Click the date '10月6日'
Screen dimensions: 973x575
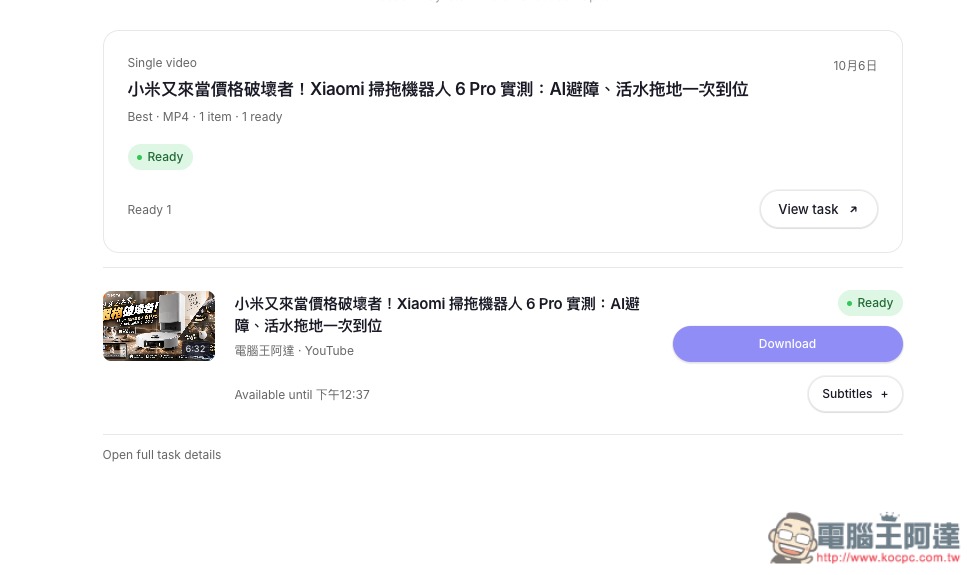tap(854, 66)
